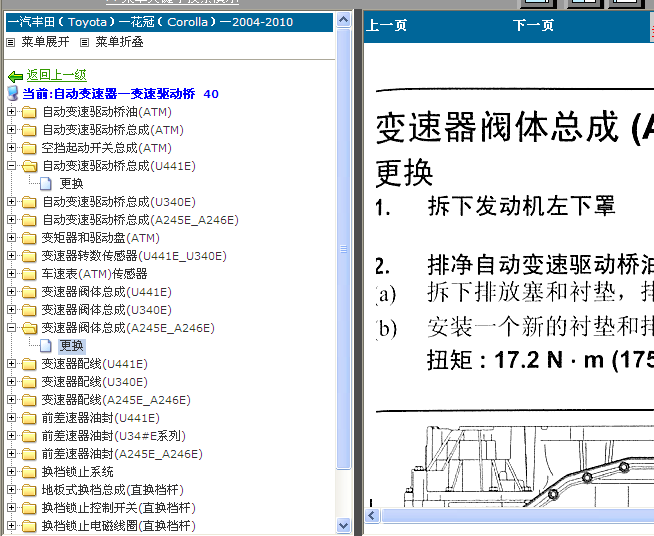Image resolution: width=654 pixels, height=536 pixels.
Task: Expand 变速器配线(U441E) plus box
Action: click(12, 364)
